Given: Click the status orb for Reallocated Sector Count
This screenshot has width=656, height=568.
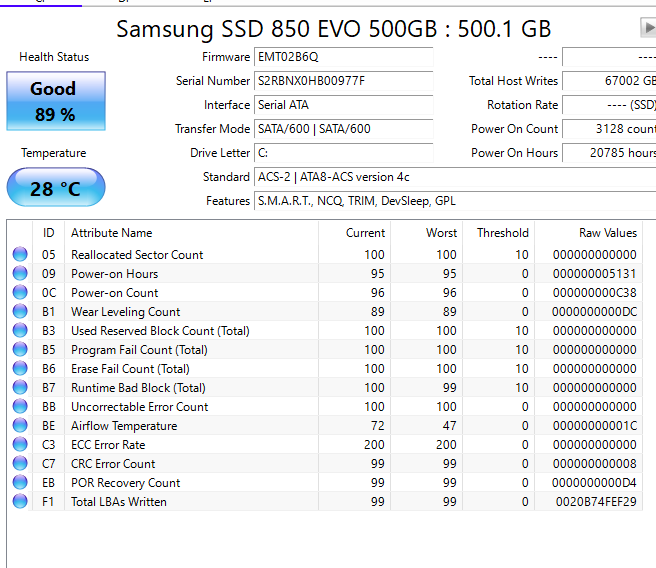Looking at the screenshot, I should (x=20, y=254).
